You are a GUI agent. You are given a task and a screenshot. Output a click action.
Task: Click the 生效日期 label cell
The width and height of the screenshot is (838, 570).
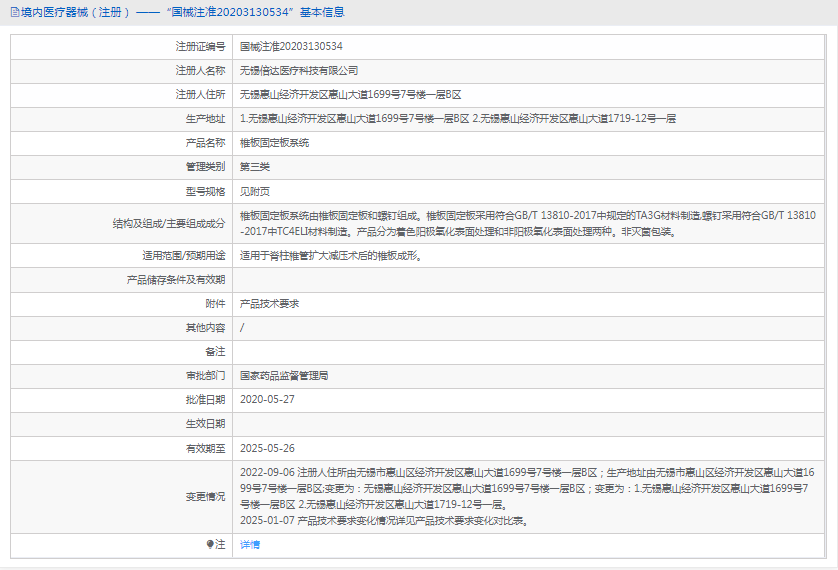point(121,424)
